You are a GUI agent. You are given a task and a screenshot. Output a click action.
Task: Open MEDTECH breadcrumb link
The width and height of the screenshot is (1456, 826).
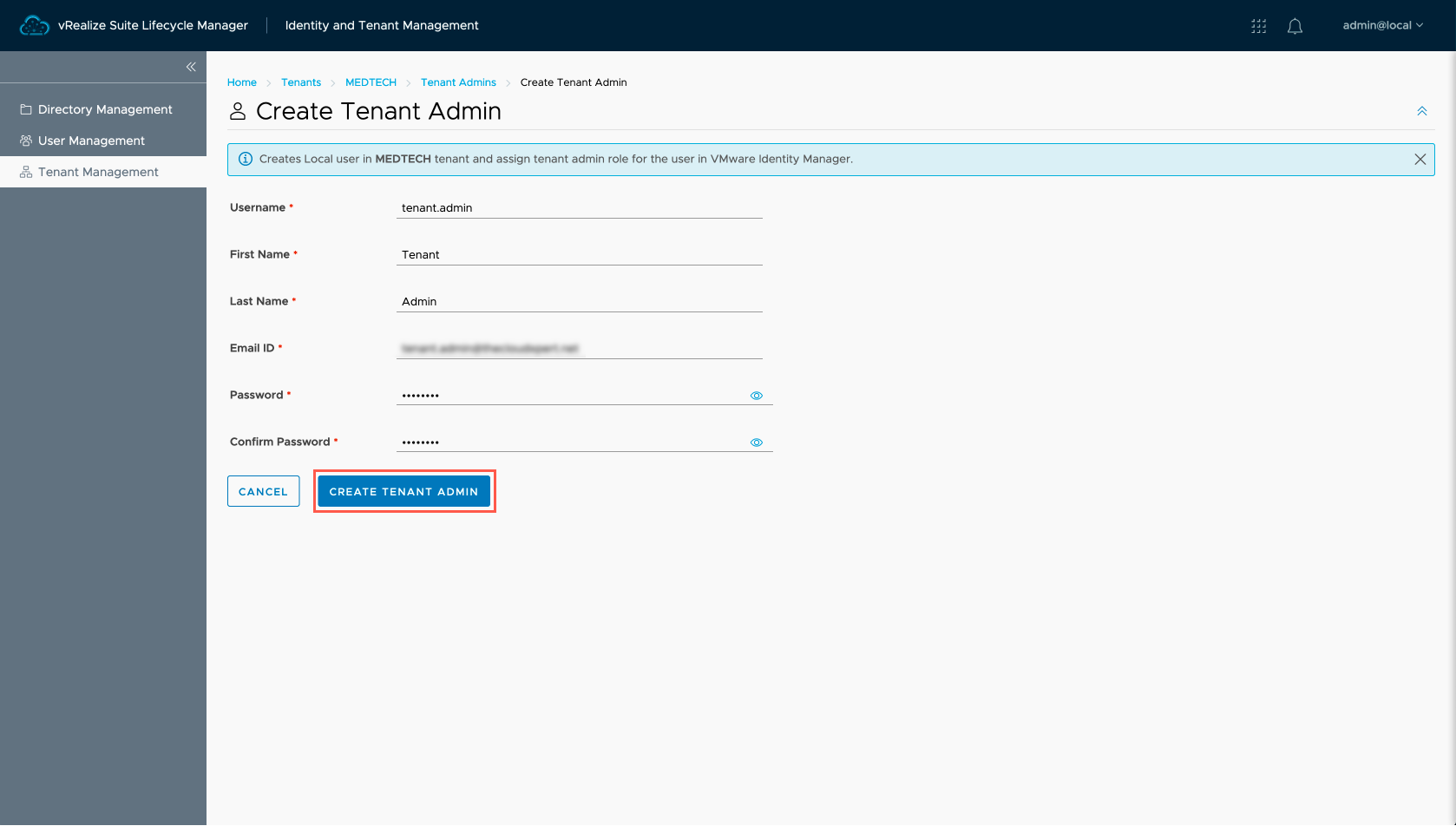click(x=371, y=82)
